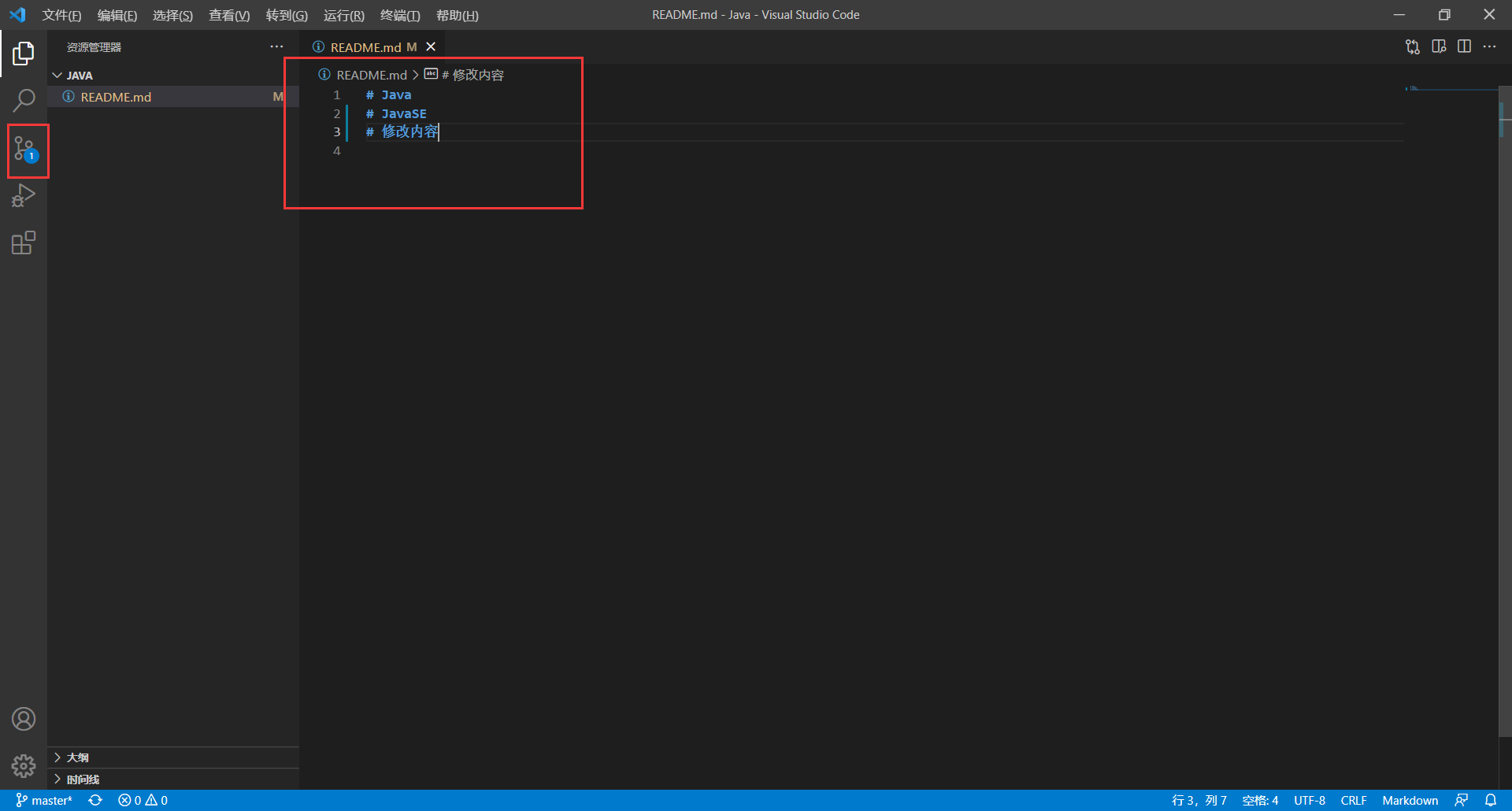1512x811 pixels.
Task: Click the 资源管理器 panel title
Action: [94, 47]
